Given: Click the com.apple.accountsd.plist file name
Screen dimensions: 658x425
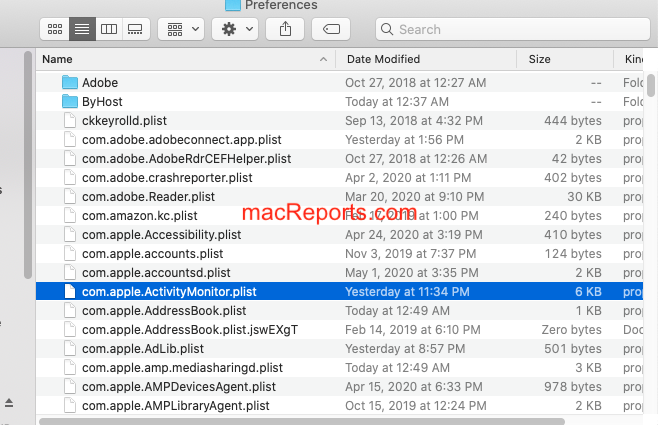Looking at the screenshot, I should pyautogui.click(x=156, y=273).
